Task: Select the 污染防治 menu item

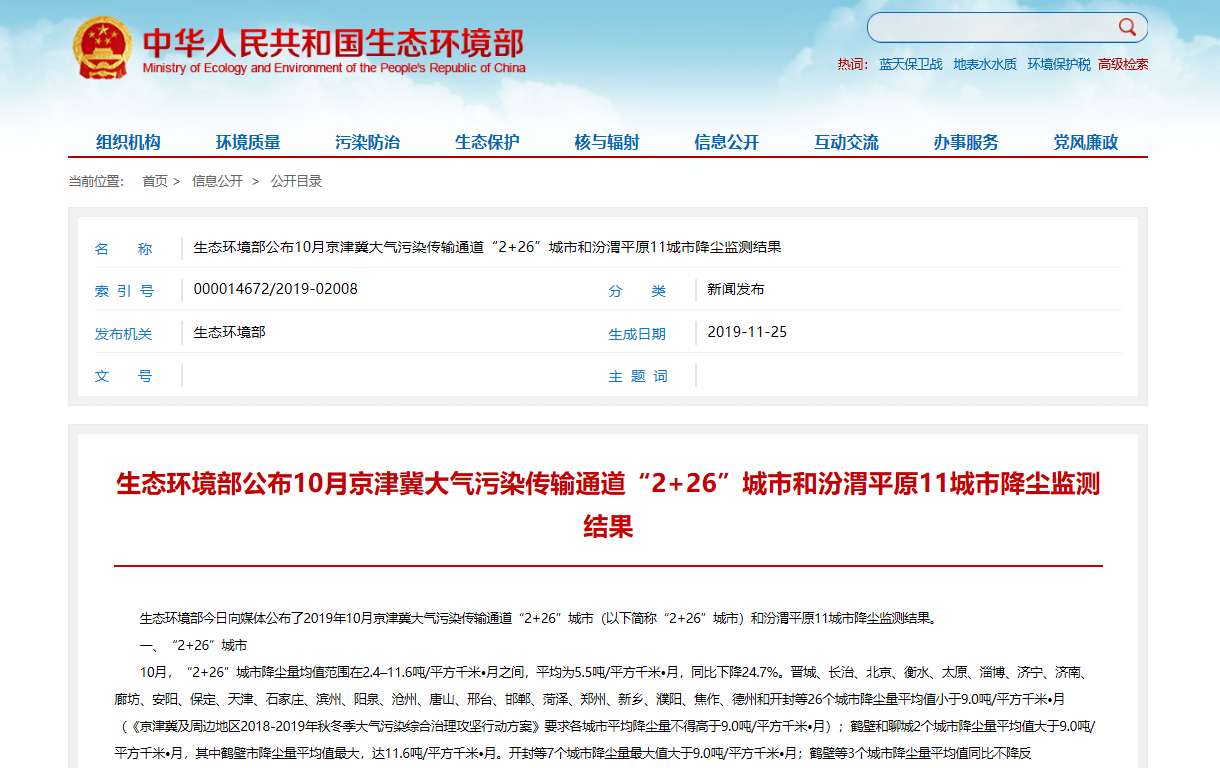Action: point(368,141)
